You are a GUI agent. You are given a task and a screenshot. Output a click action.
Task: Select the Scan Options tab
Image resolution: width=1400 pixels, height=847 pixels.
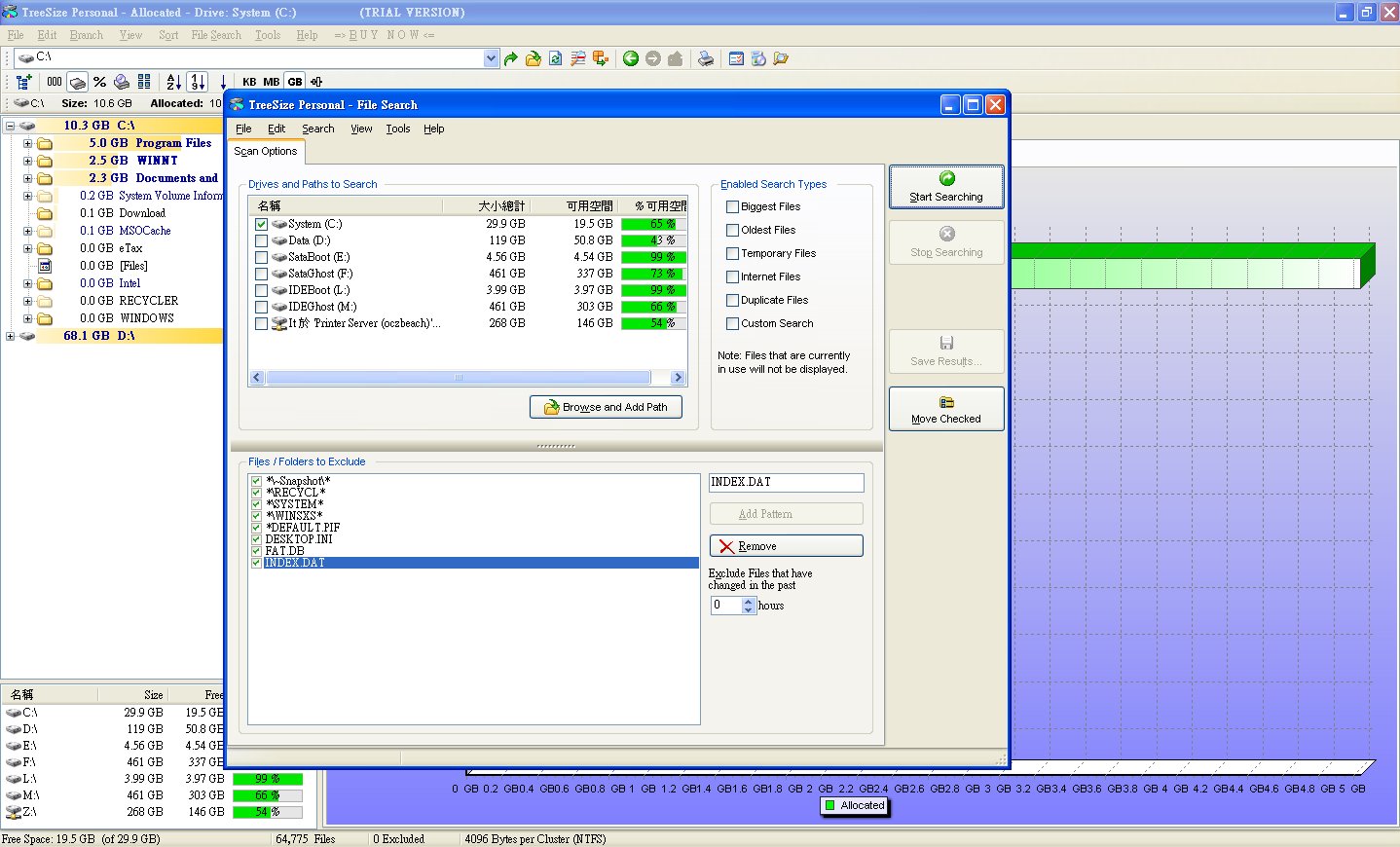266,152
